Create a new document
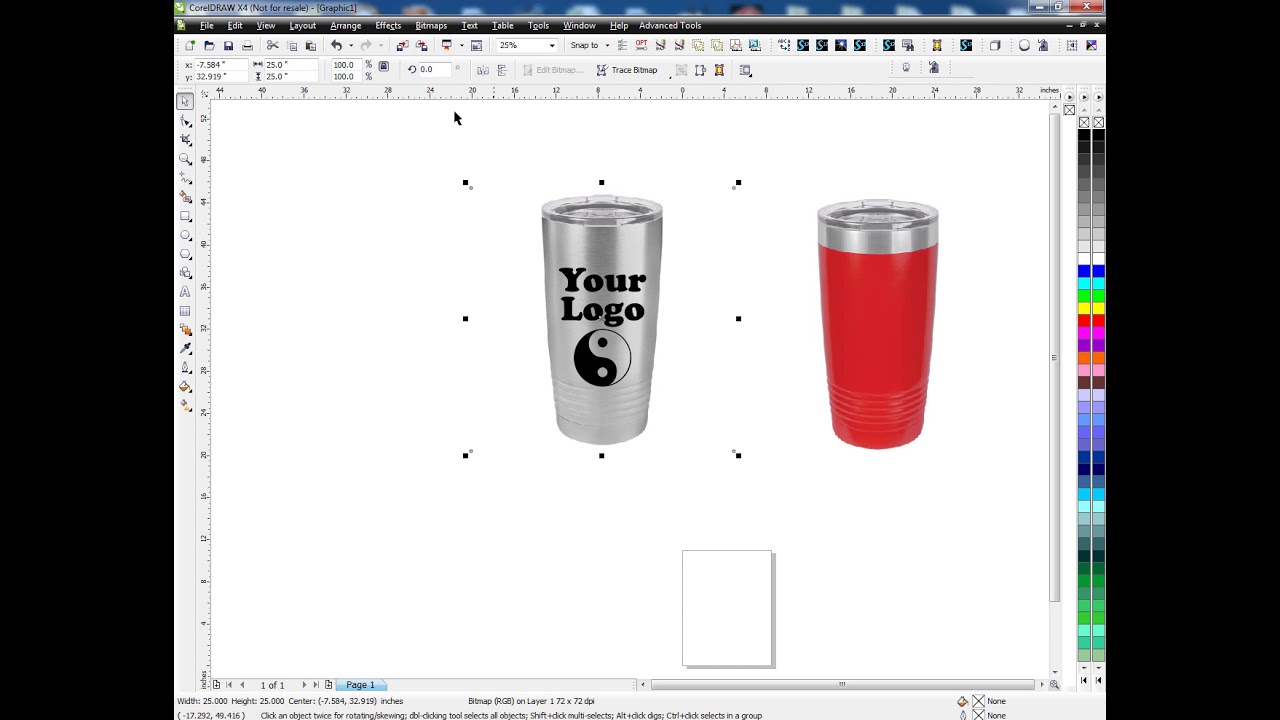This screenshot has width=1280, height=720. [190, 45]
